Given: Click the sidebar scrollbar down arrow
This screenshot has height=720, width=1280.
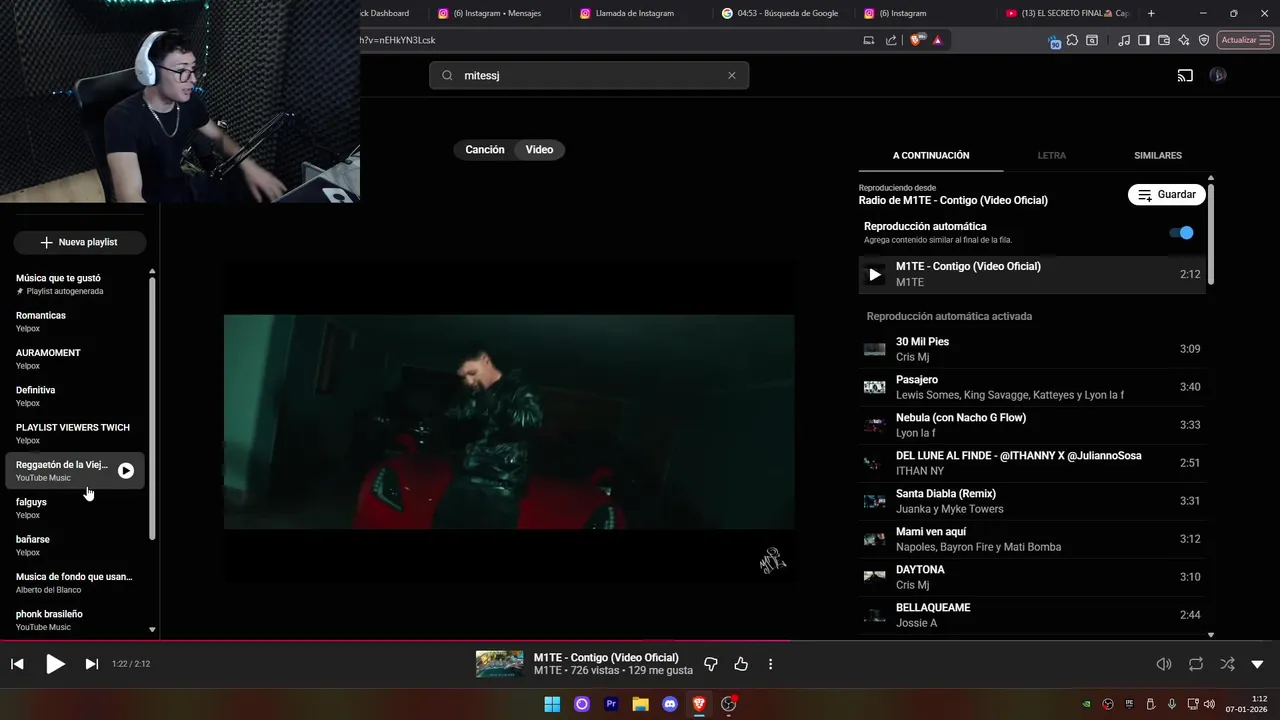Looking at the screenshot, I should [x=152, y=630].
